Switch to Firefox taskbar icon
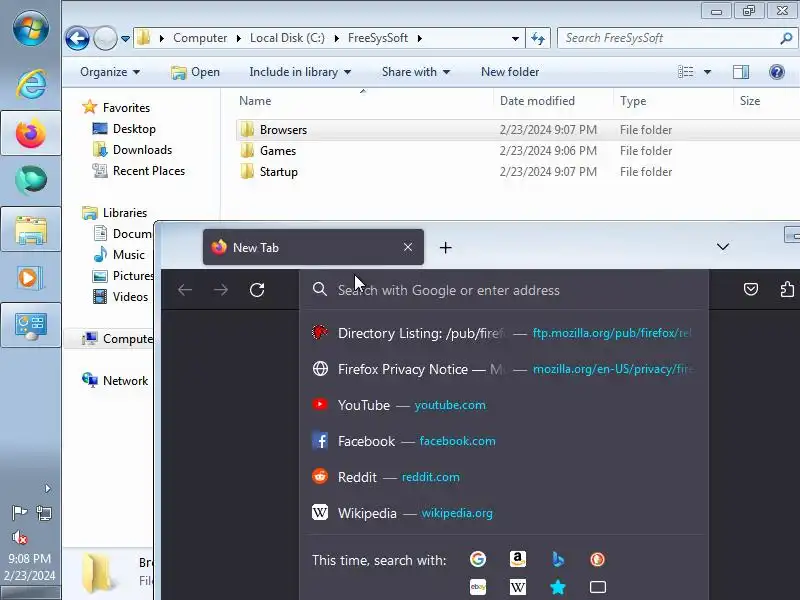The width and height of the screenshot is (800, 600). click(x=31, y=133)
